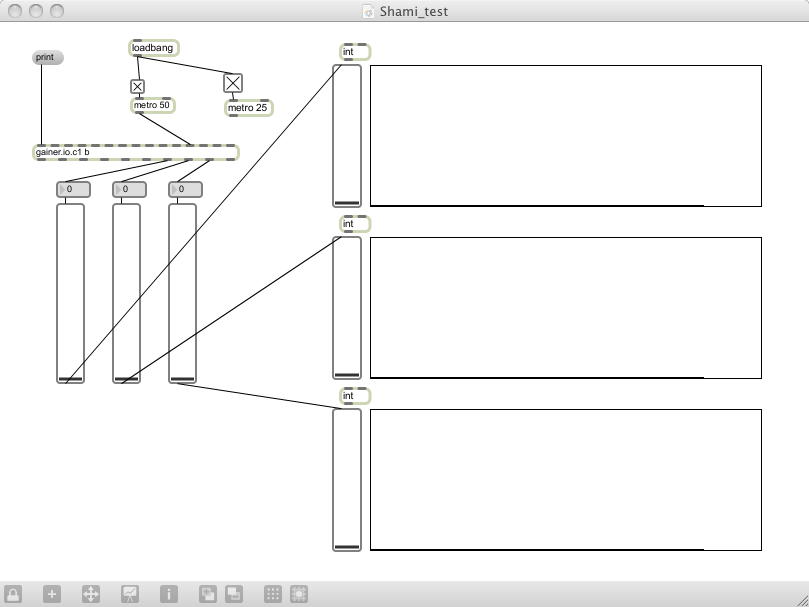Select the metro 50 object
This screenshot has width=809, height=607.
(x=152, y=105)
